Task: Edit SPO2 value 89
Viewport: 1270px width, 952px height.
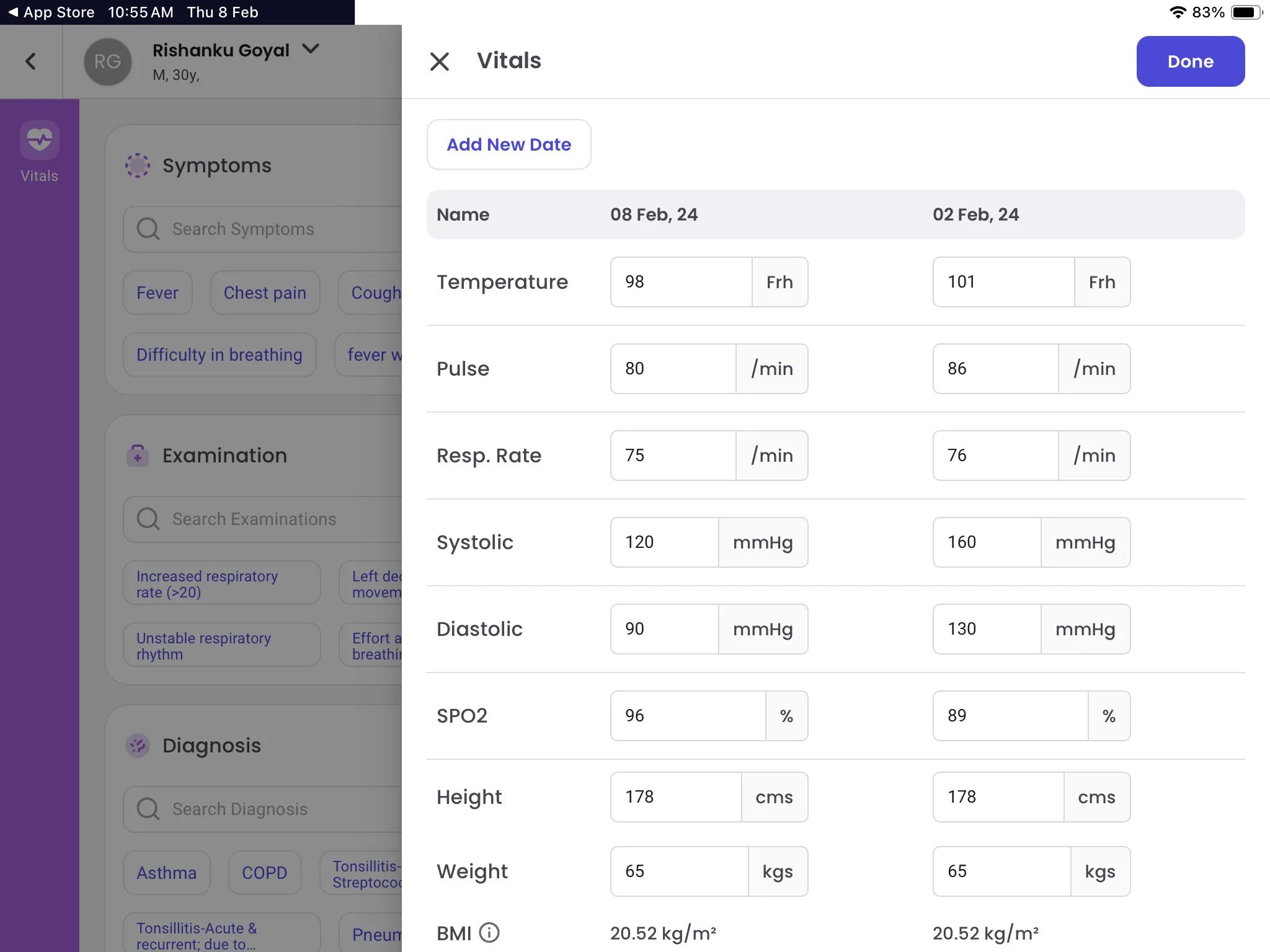Action: pos(1010,716)
